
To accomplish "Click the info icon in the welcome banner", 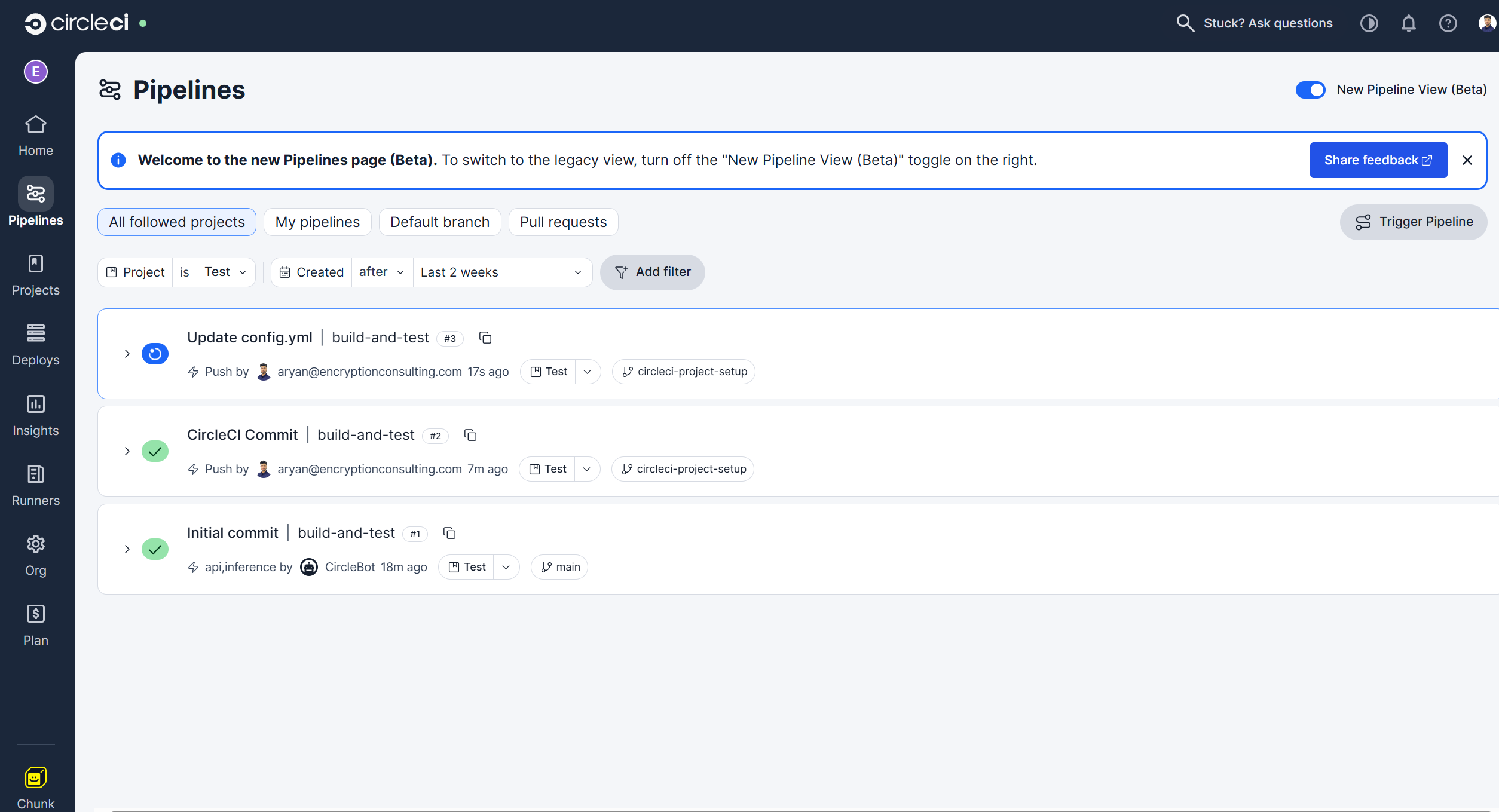I will click(x=118, y=160).
